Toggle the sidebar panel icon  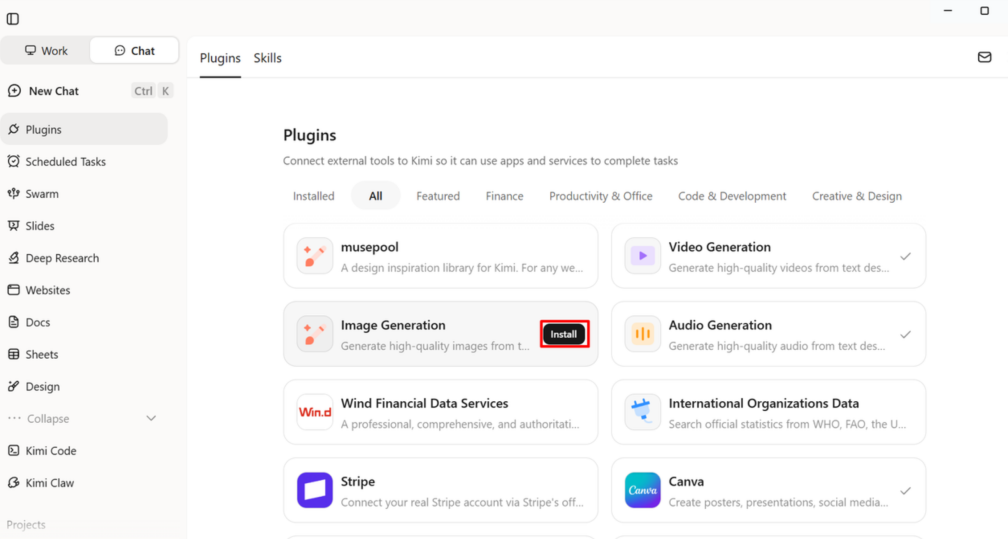(x=13, y=19)
